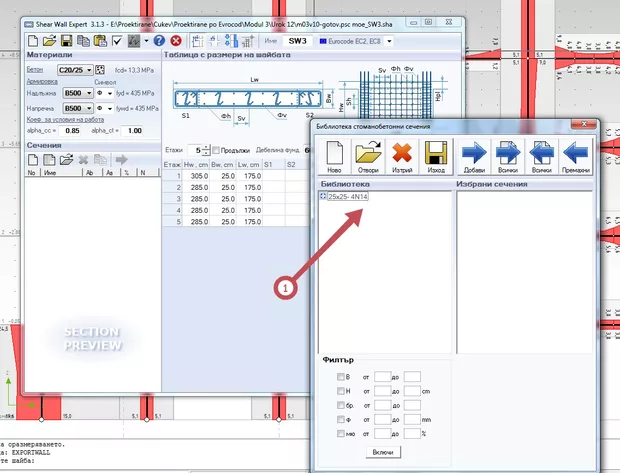Click the SW3 name field
The image size is (620, 473).
click(297, 41)
